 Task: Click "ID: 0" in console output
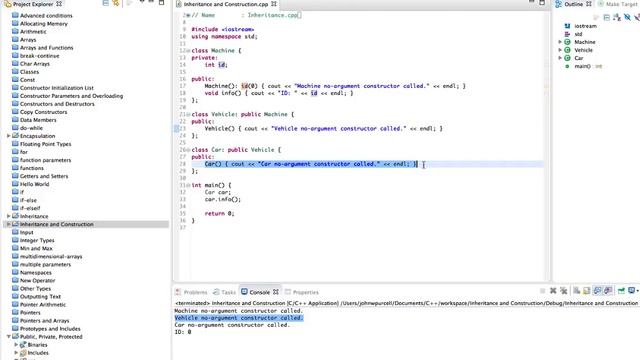tap(183, 332)
